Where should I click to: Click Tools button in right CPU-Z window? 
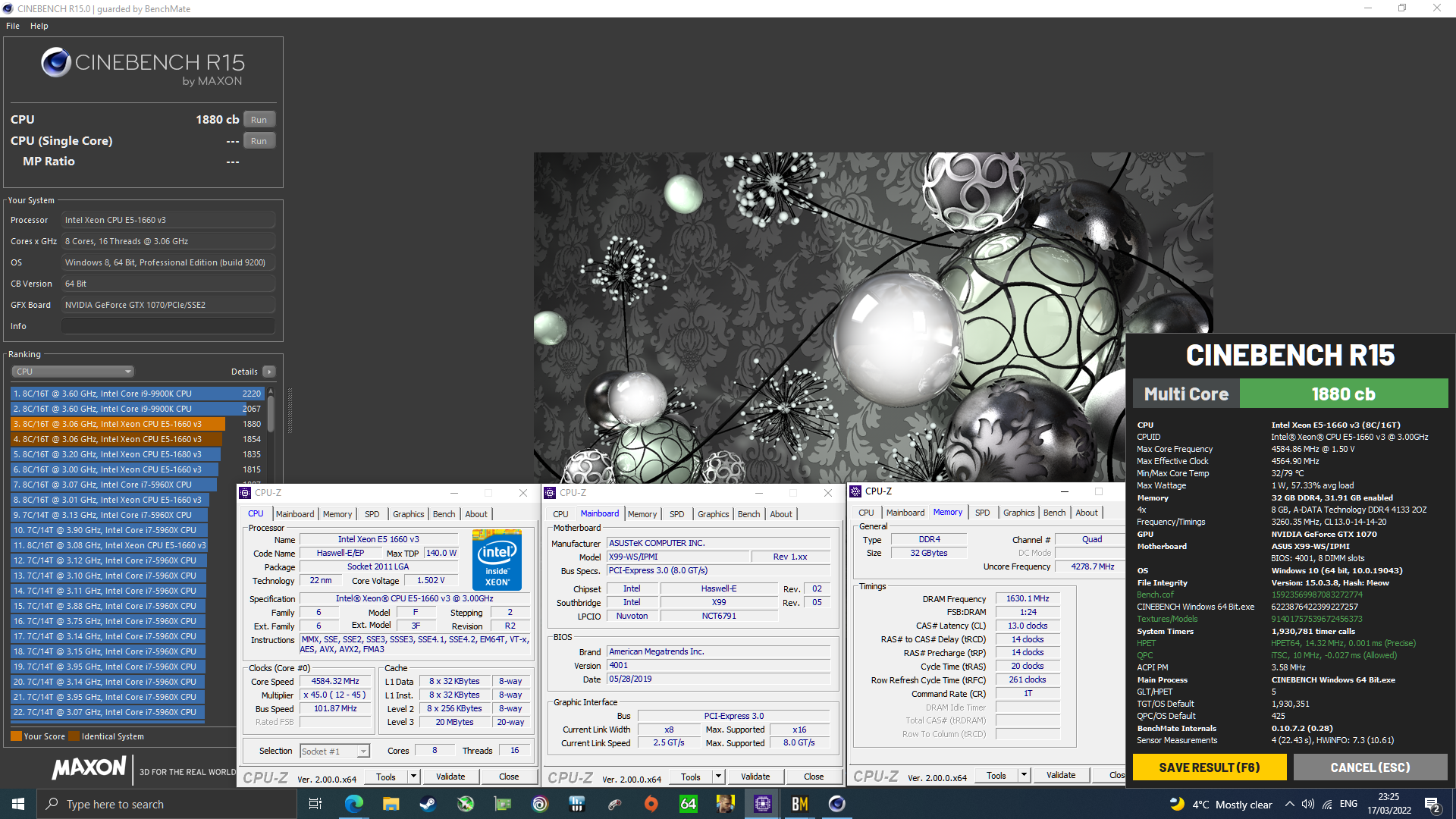pyautogui.click(x=996, y=775)
